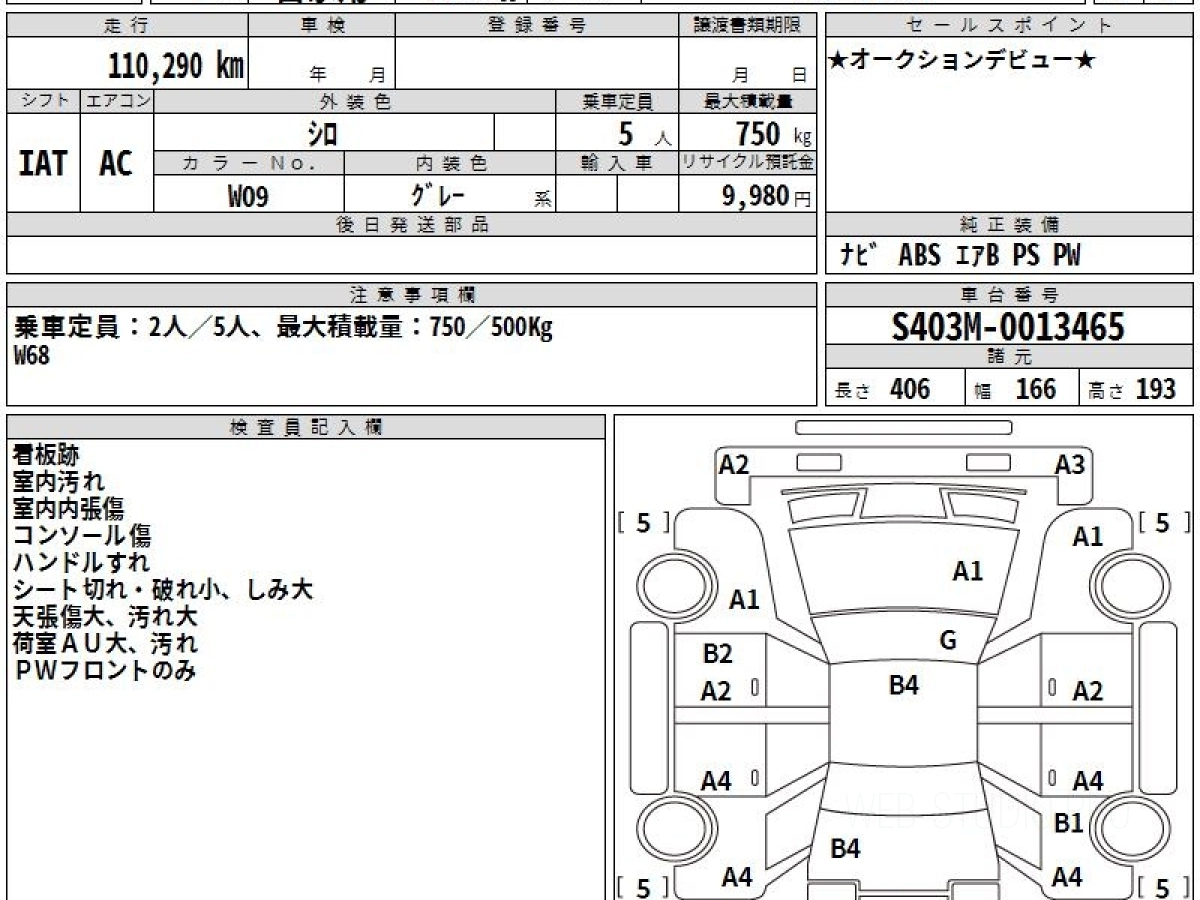Select the recycle deposit 9,980 yen value

tap(767, 196)
